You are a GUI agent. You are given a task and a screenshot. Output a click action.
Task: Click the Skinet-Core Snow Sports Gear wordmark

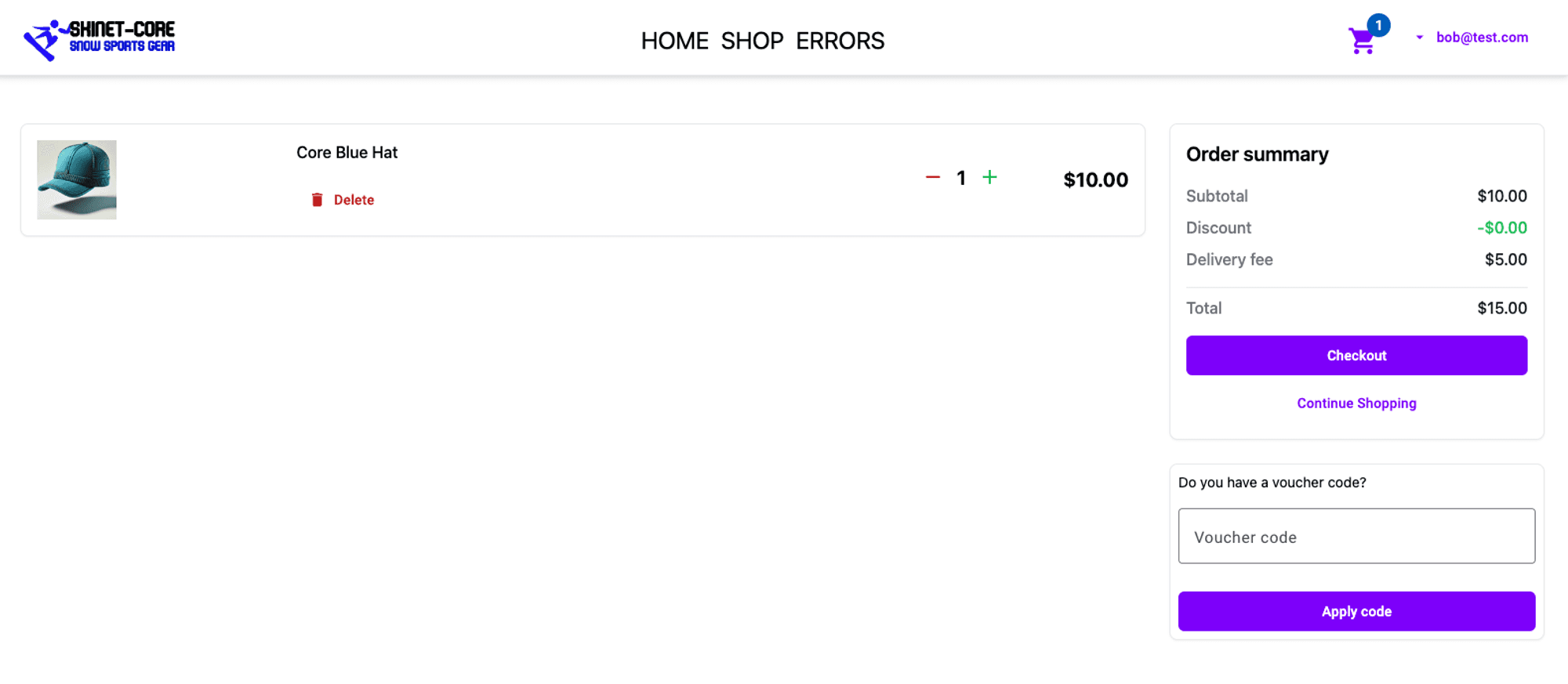point(122,37)
